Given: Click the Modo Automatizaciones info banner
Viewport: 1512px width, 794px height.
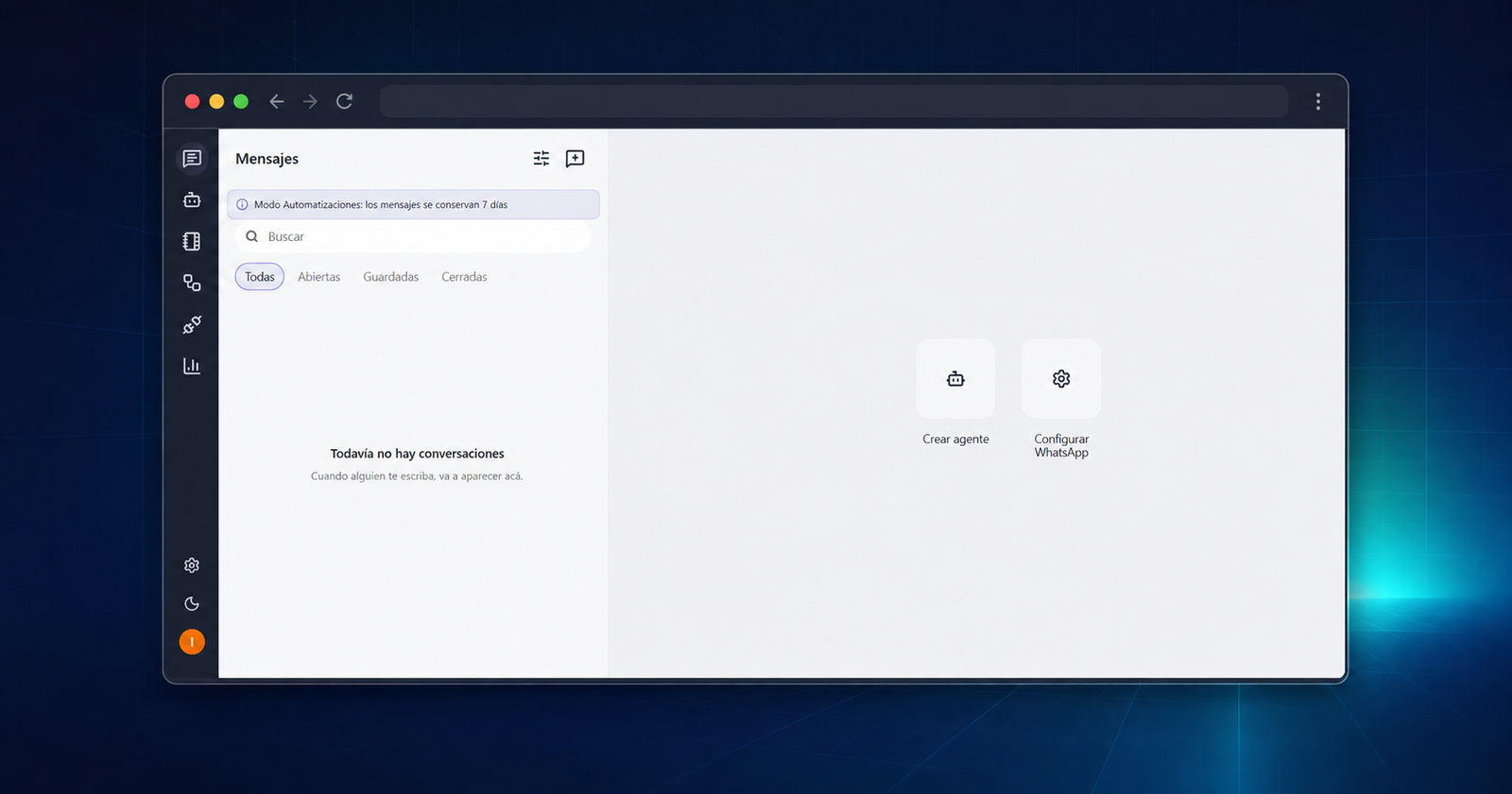Looking at the screenshot, I should pos(413,204).
